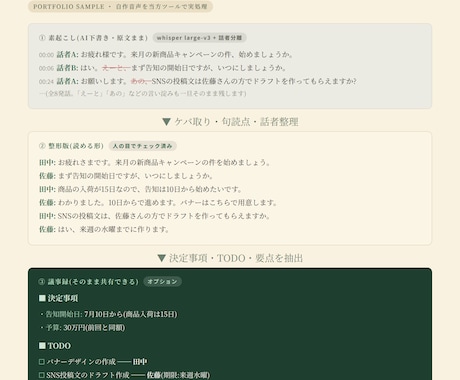
Task: Click the line '田中: 商品の入荷が15日なので…'
Action: [140, 189]
